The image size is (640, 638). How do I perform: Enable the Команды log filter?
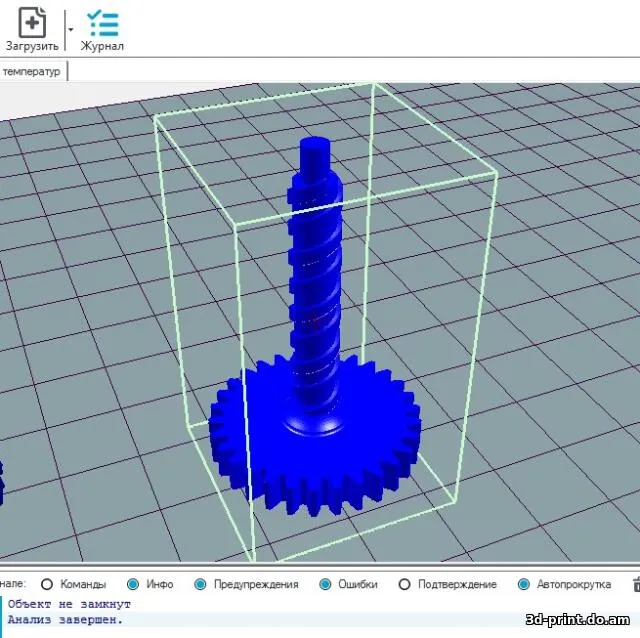pos(47,584)
